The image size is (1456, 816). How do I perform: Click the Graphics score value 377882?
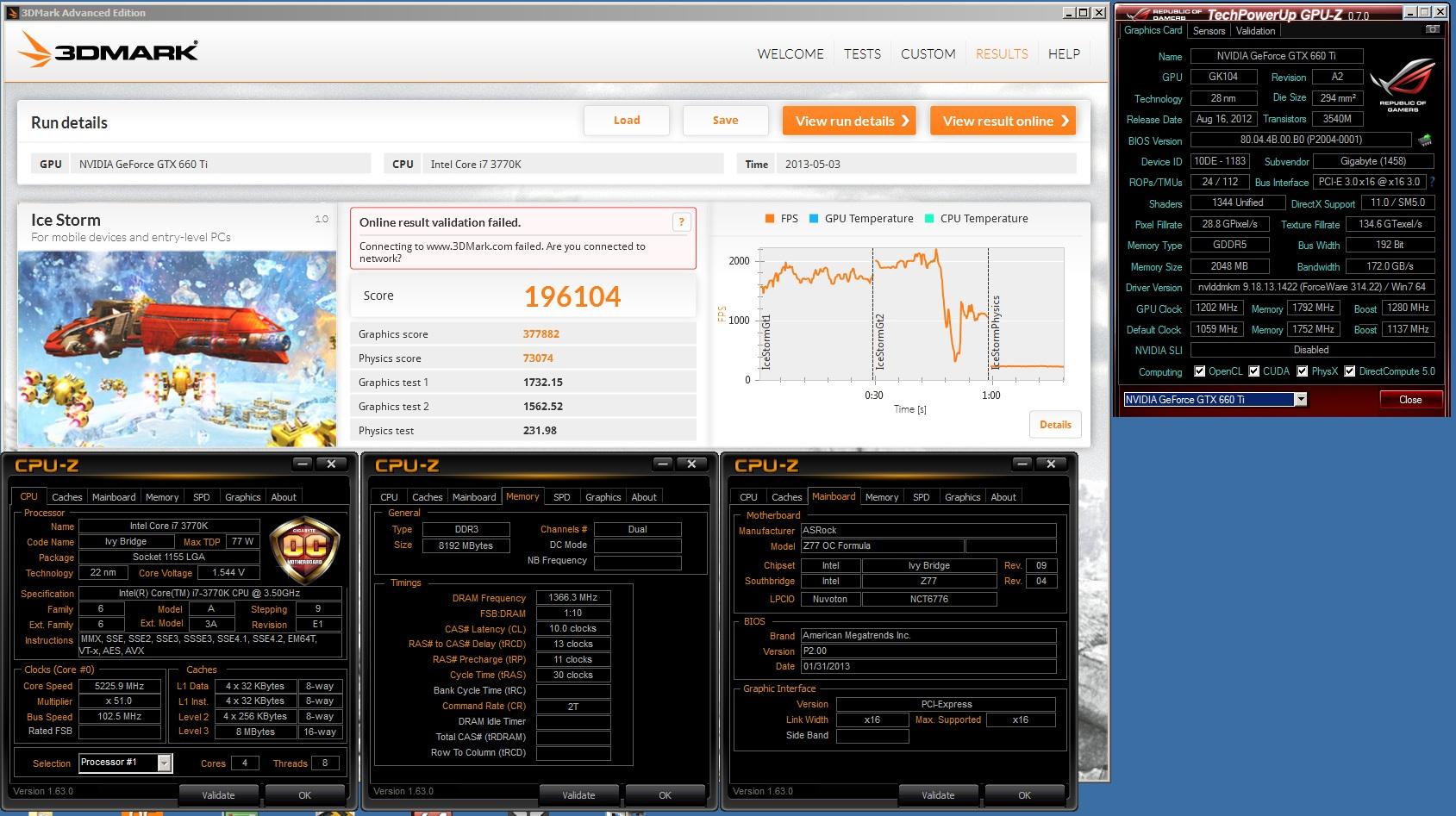coord(541,334)
